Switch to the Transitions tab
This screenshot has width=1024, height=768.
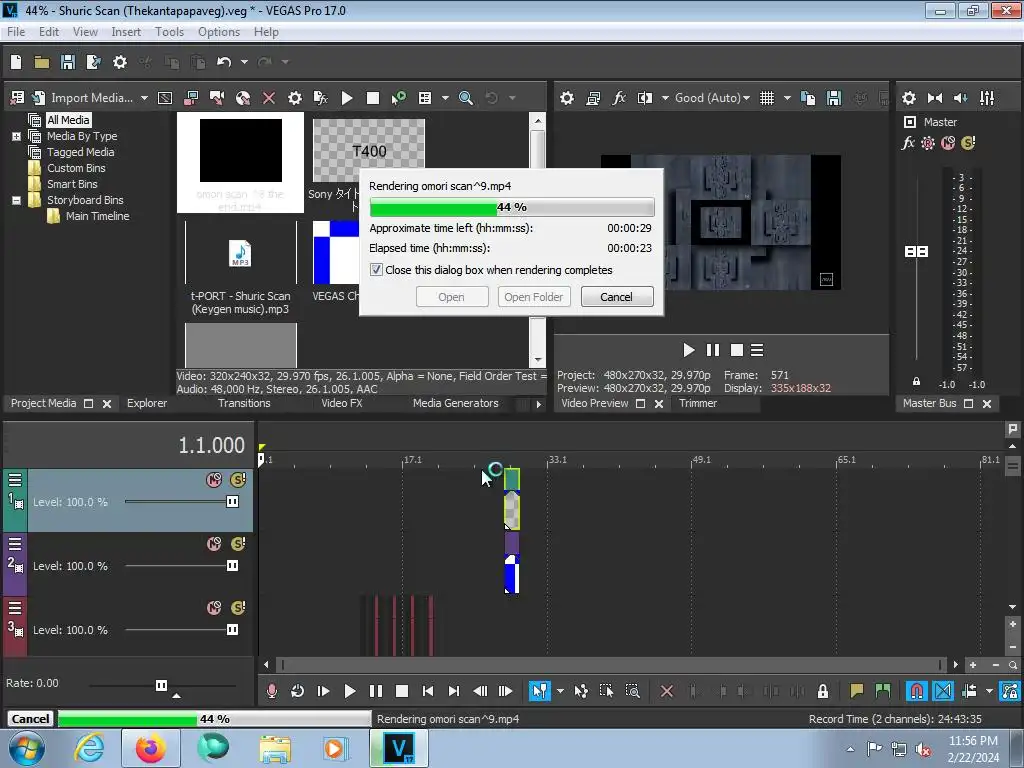244,404
